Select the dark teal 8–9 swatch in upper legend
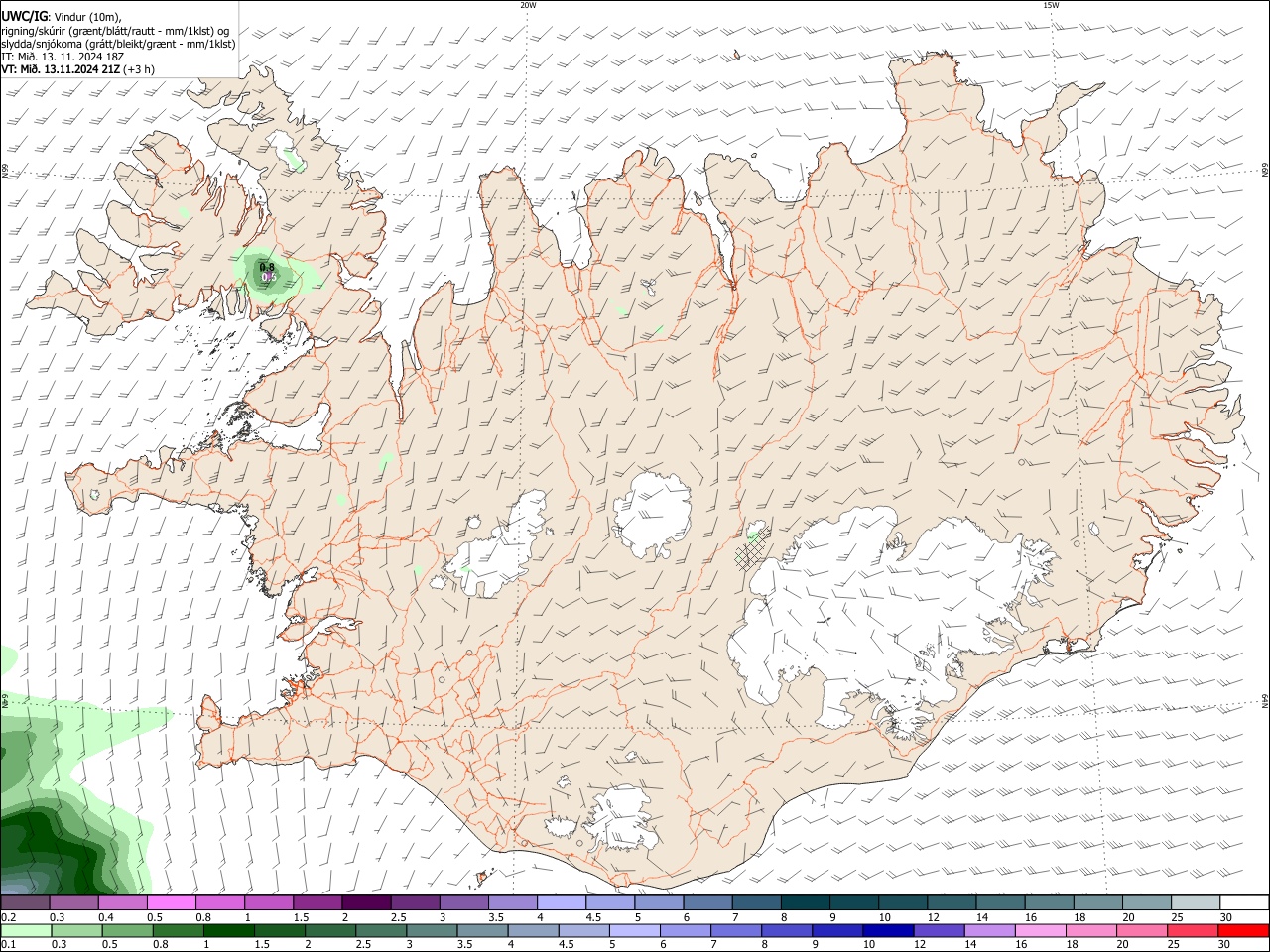The image size is (1270, 952). tap(806, 903)
